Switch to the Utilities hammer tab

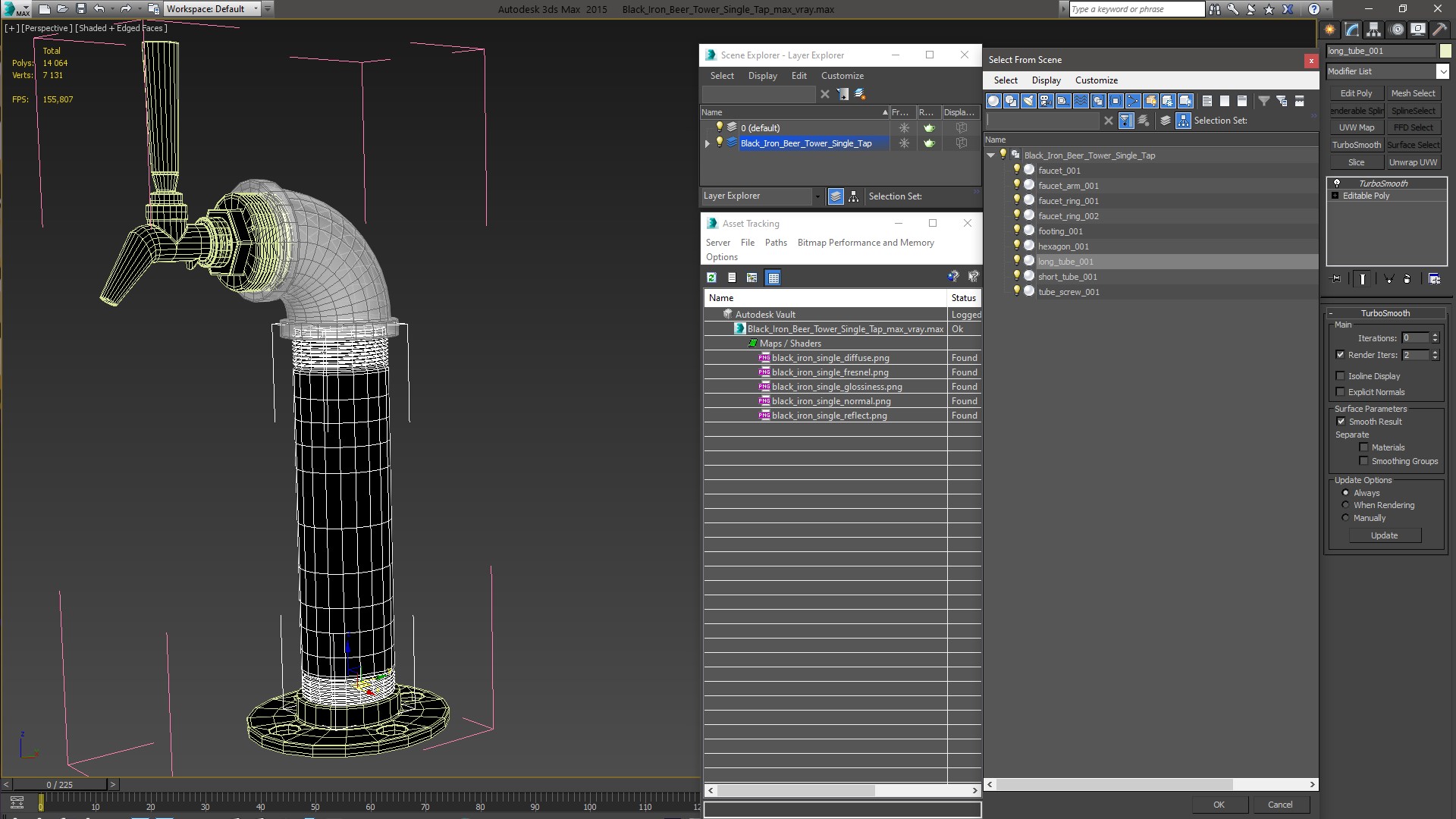point(1439,30)
